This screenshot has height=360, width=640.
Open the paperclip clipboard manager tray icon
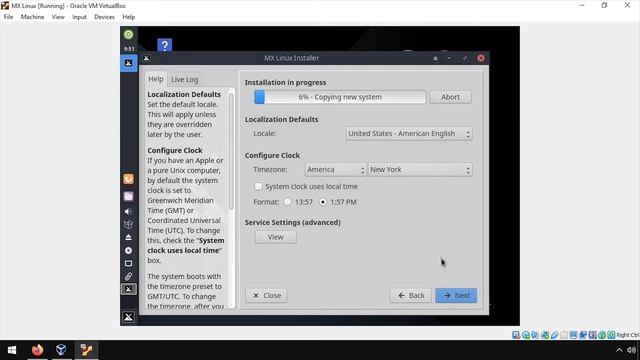[128, 277]
